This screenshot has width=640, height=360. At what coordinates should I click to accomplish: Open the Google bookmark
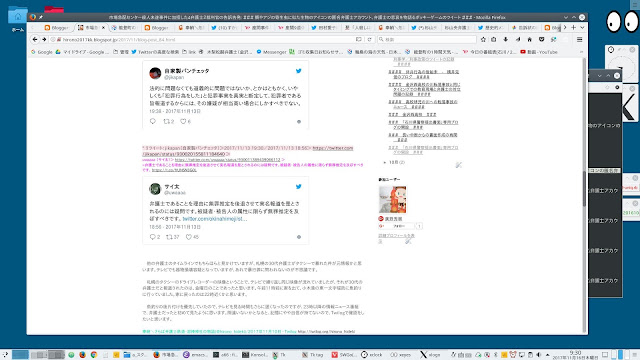click(x=42, y=52)
